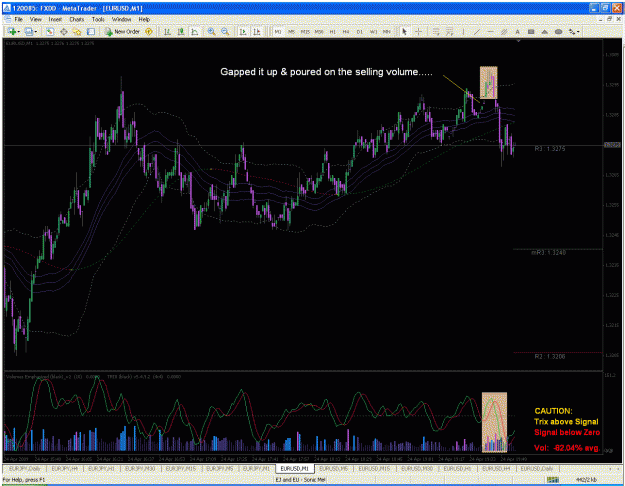
Task: Switch to bar chart display
Action: (x=167, y=31)
